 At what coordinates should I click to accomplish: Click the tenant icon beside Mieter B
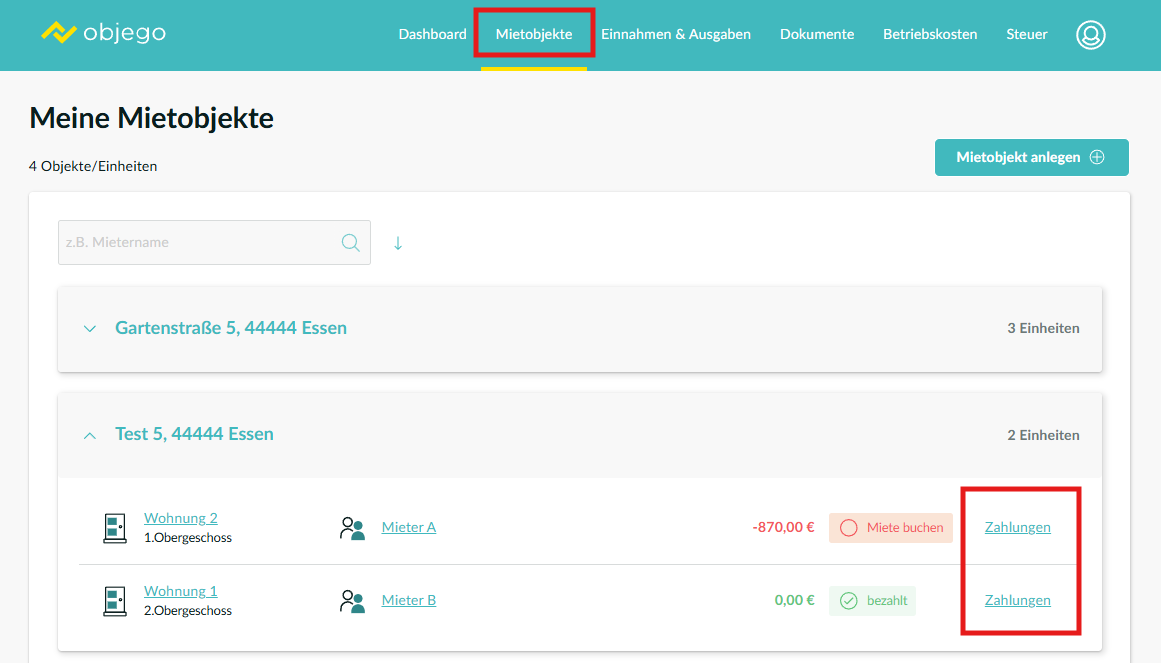pyautogui.click(x=352, y=601)
